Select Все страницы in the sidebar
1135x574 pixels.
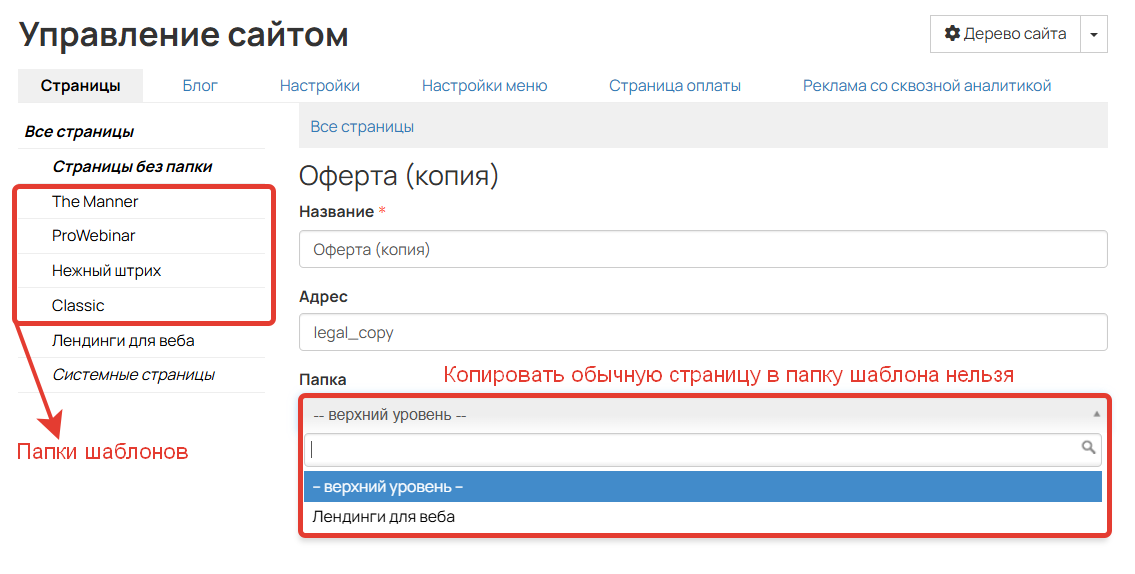(79, 132)
